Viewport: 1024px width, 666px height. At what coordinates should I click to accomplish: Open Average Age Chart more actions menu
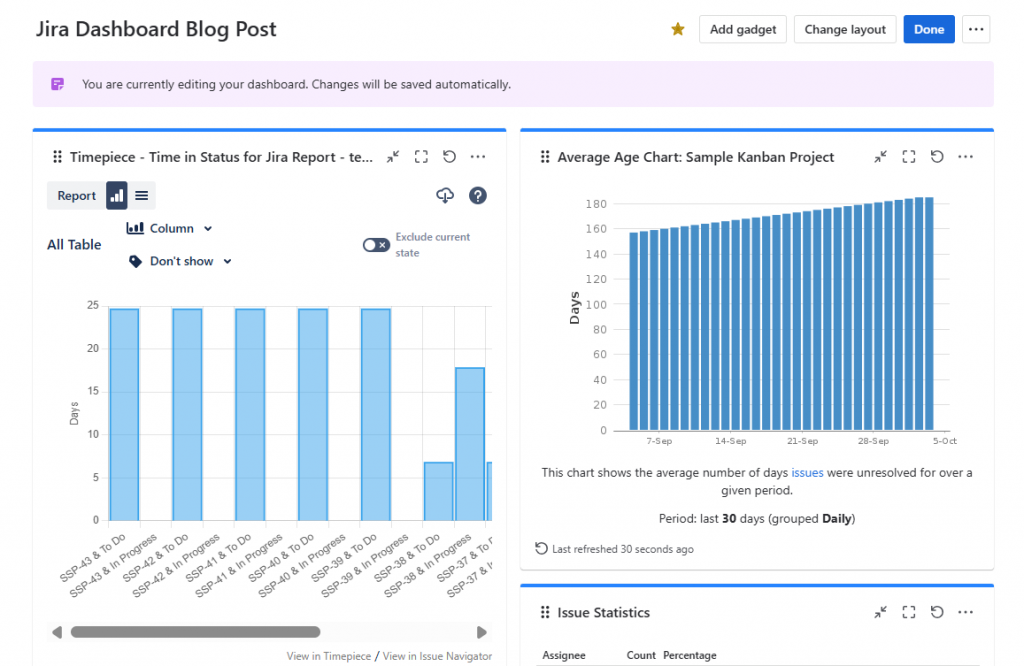coord(965,157)
